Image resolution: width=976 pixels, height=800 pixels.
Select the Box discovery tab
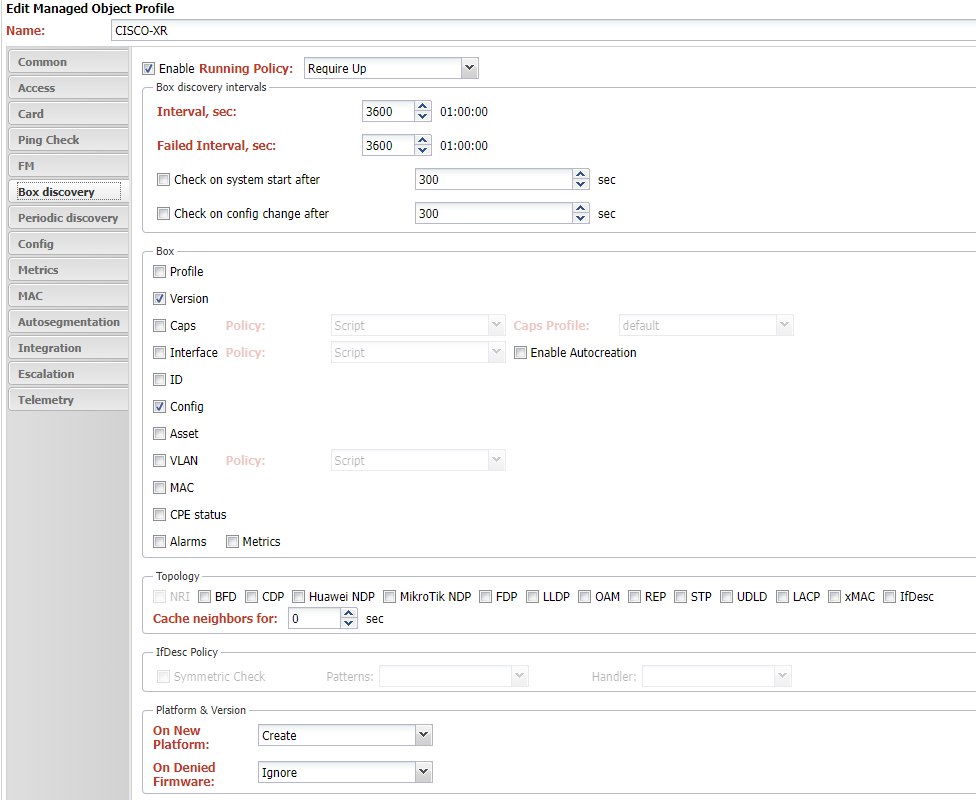coord(68,192)
